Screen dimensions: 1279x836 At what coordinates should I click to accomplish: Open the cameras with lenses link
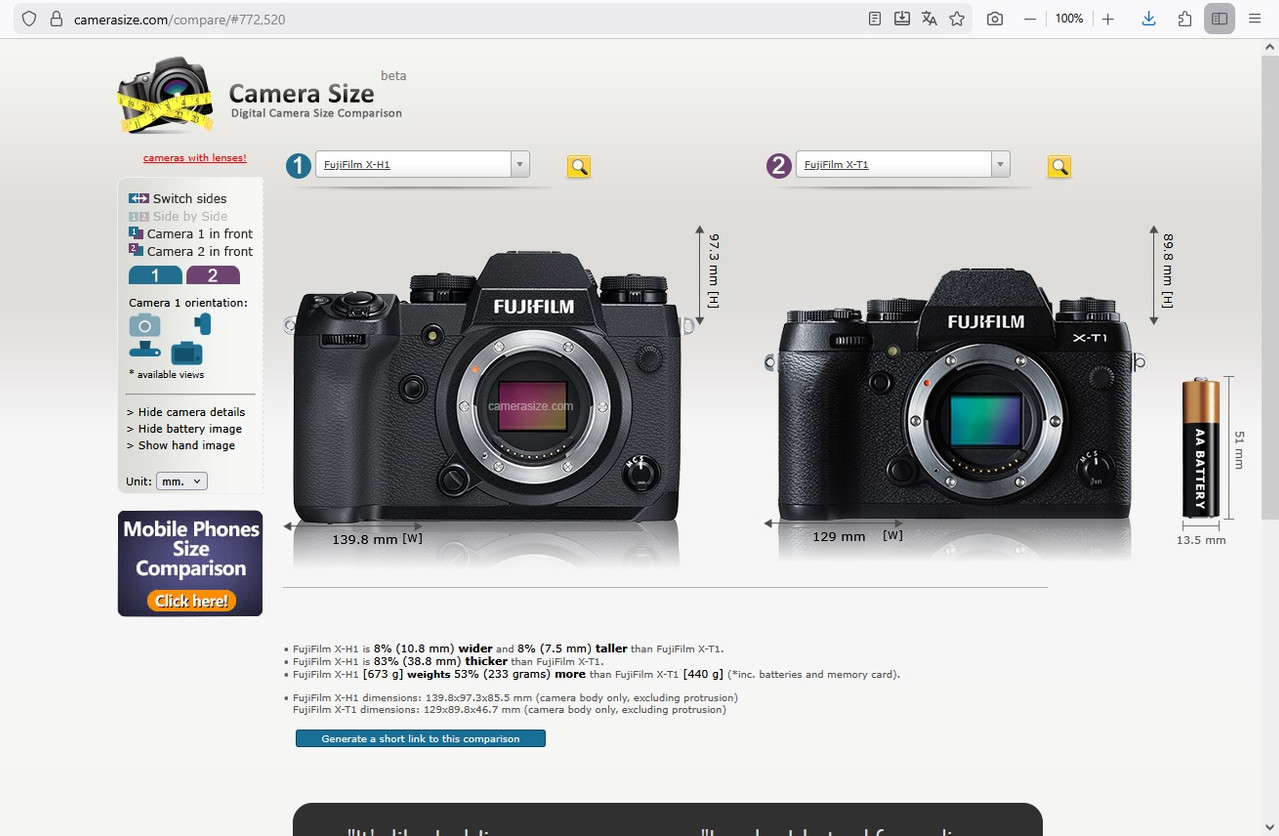[194, 158]
